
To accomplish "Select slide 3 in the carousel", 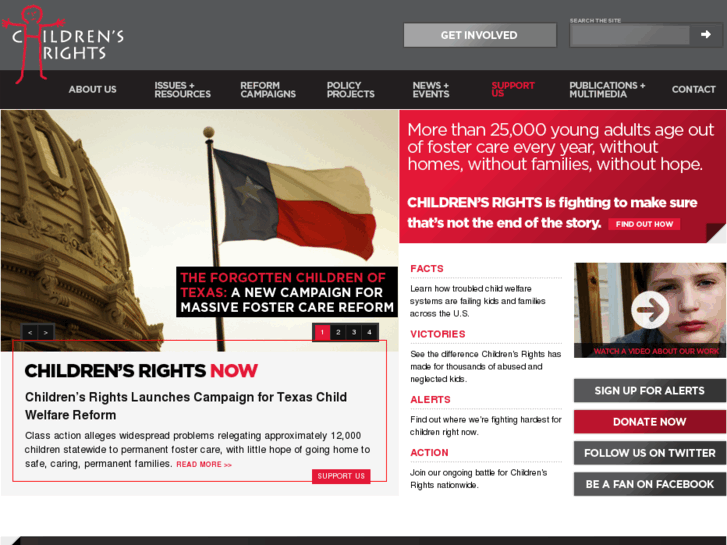I will pyautogui.click(x=354, y=332).
